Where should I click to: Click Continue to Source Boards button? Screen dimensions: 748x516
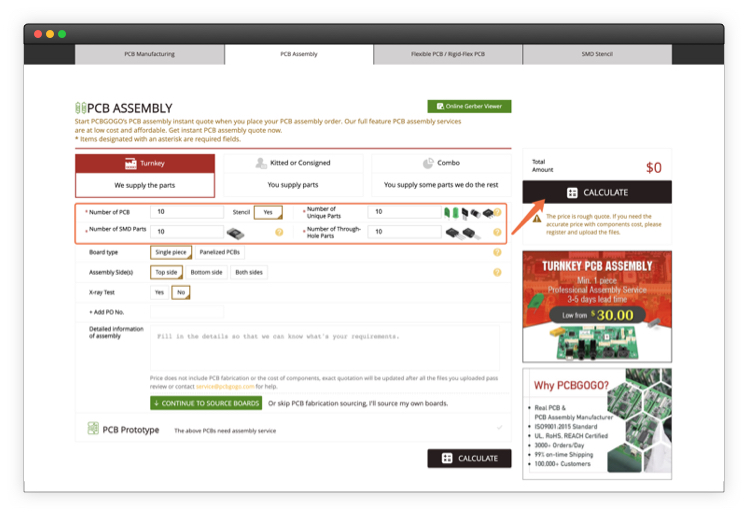point(206,403)
